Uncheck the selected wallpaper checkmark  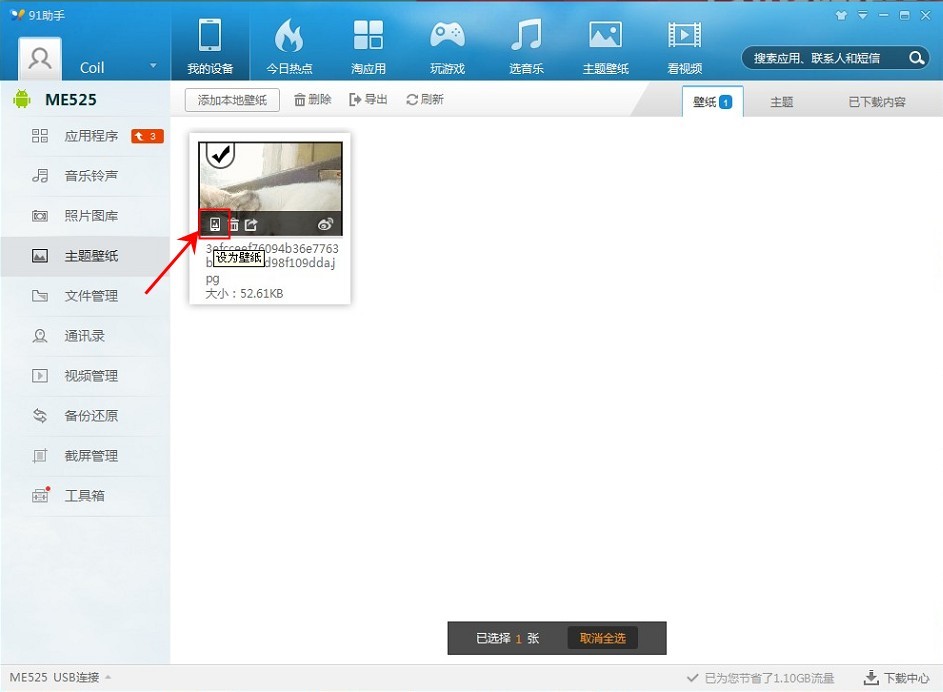[220, 155]
